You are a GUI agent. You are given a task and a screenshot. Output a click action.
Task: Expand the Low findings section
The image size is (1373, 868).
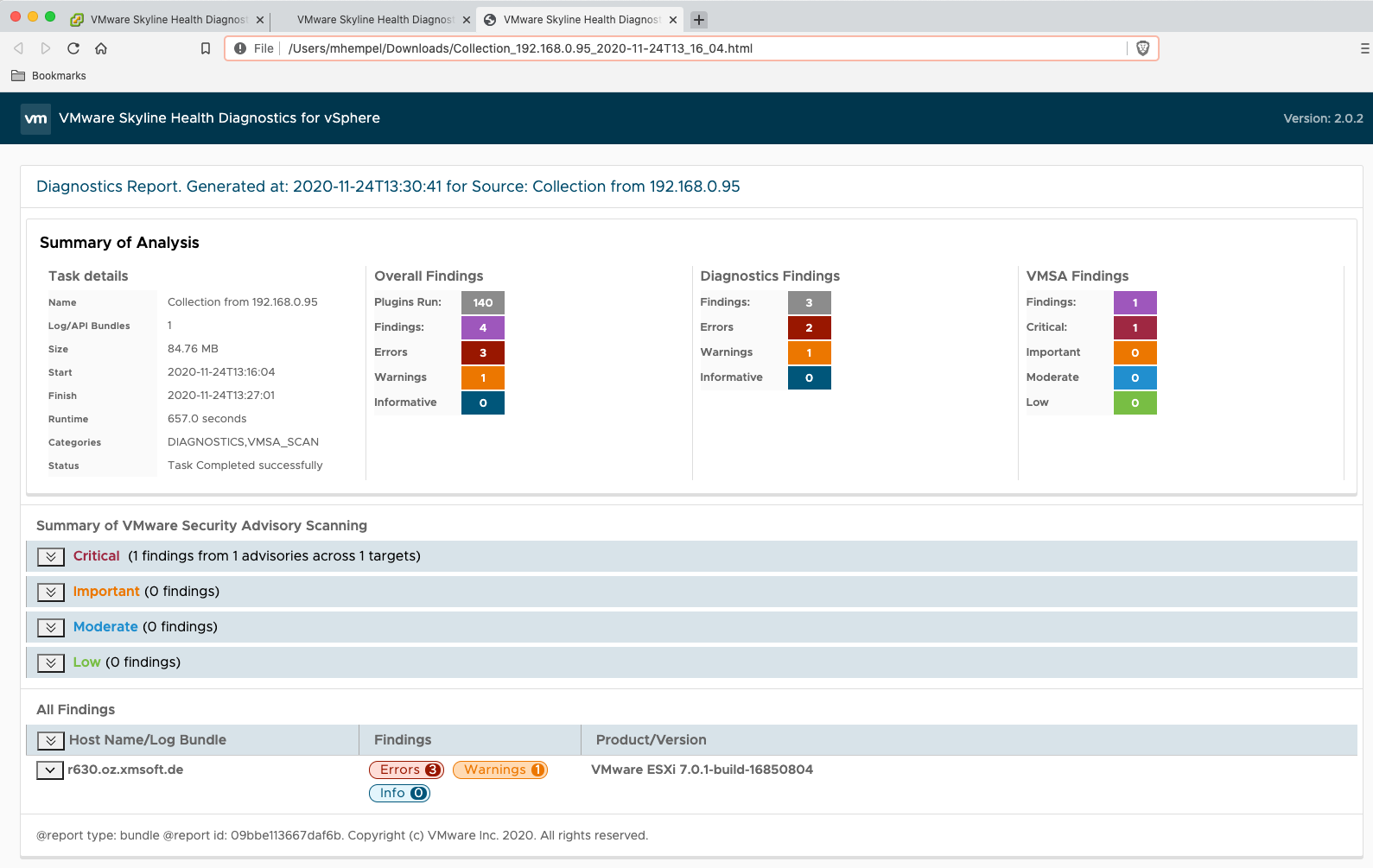pos(51,663)
